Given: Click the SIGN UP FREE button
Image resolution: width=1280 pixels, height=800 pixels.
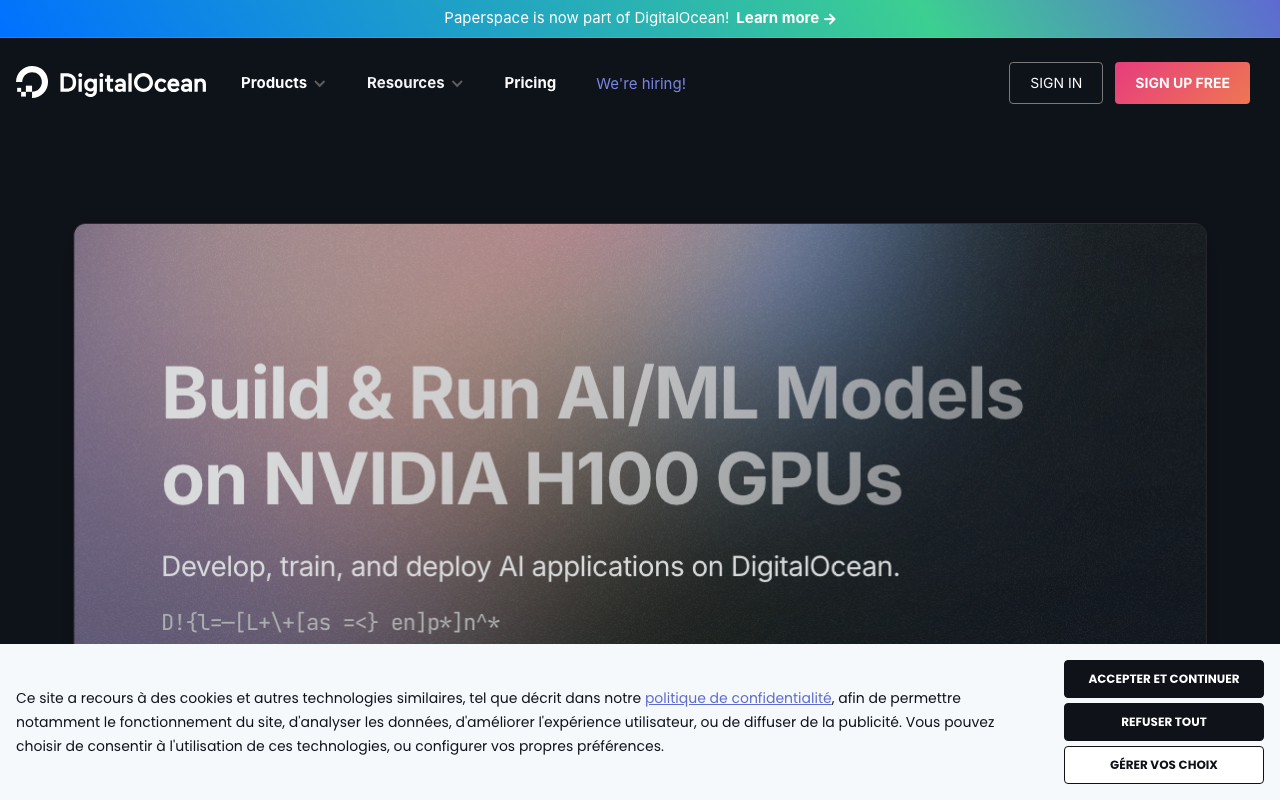Looking at the screenshot, I should [1182, 83].
